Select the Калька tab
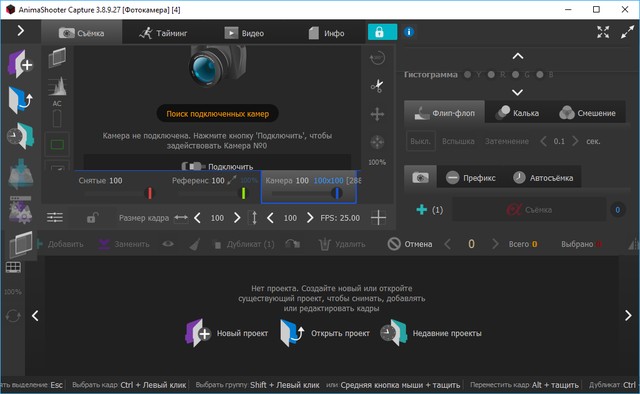This screenshot has width=640, height=394. pos(517,113)
